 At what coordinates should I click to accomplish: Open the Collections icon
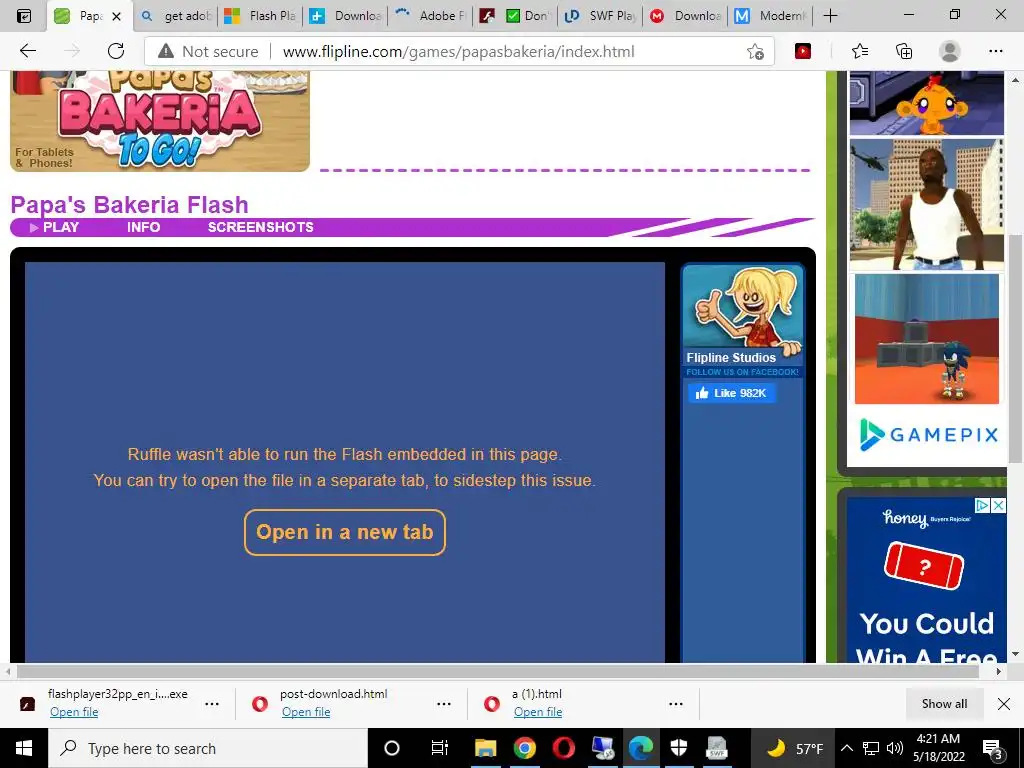904,51
